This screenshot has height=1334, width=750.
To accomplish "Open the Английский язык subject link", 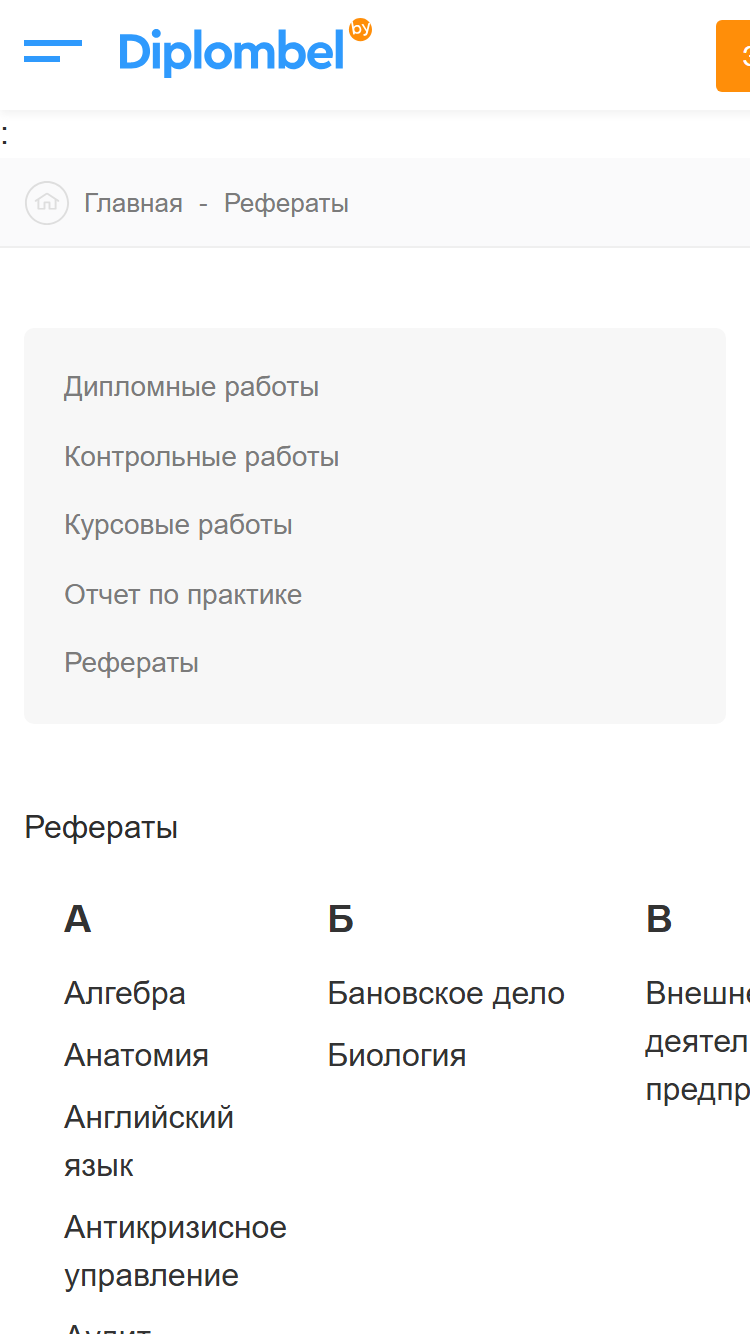I will coord(149,1141).
